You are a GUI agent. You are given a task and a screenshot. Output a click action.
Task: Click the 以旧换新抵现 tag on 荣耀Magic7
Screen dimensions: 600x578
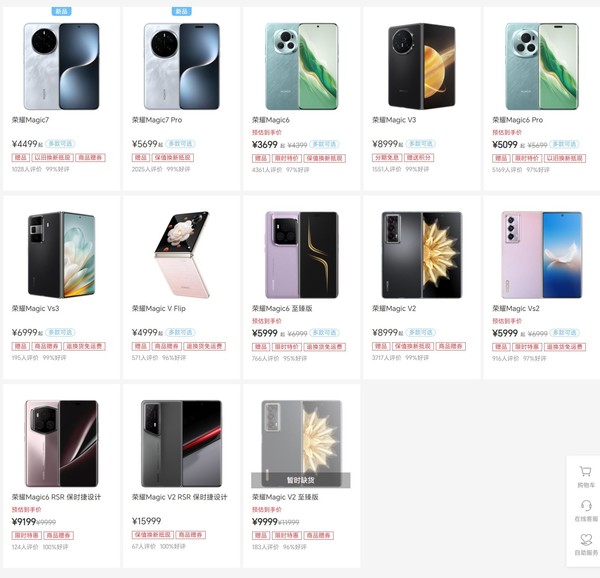coord(53,157)
